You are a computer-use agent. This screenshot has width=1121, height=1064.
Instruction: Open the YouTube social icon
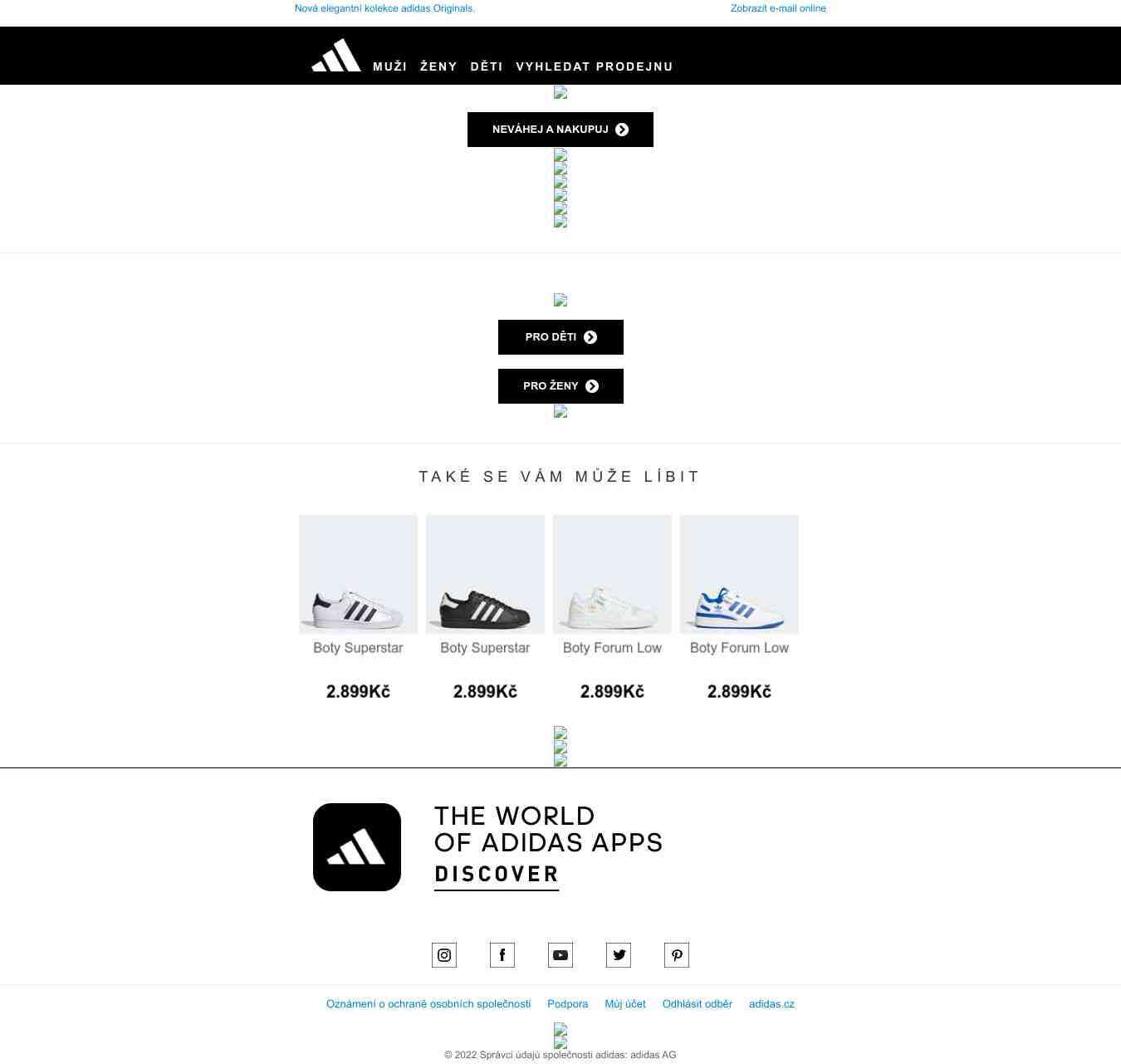[560, 955]
